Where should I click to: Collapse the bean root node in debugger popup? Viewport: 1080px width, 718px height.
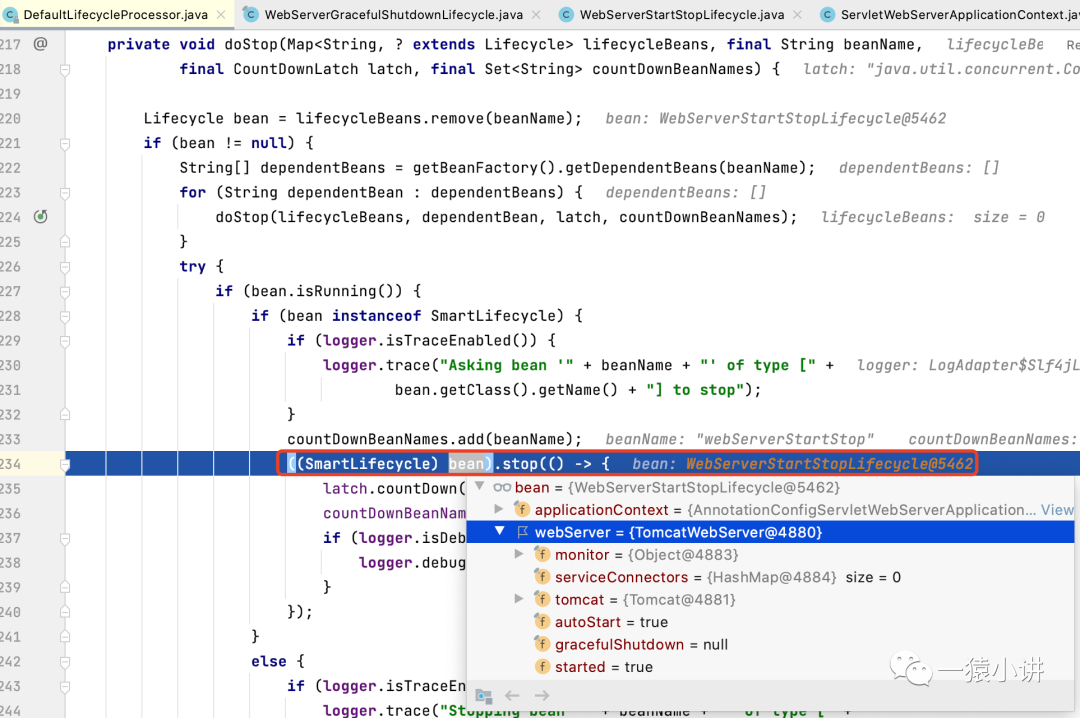point(480,487)
